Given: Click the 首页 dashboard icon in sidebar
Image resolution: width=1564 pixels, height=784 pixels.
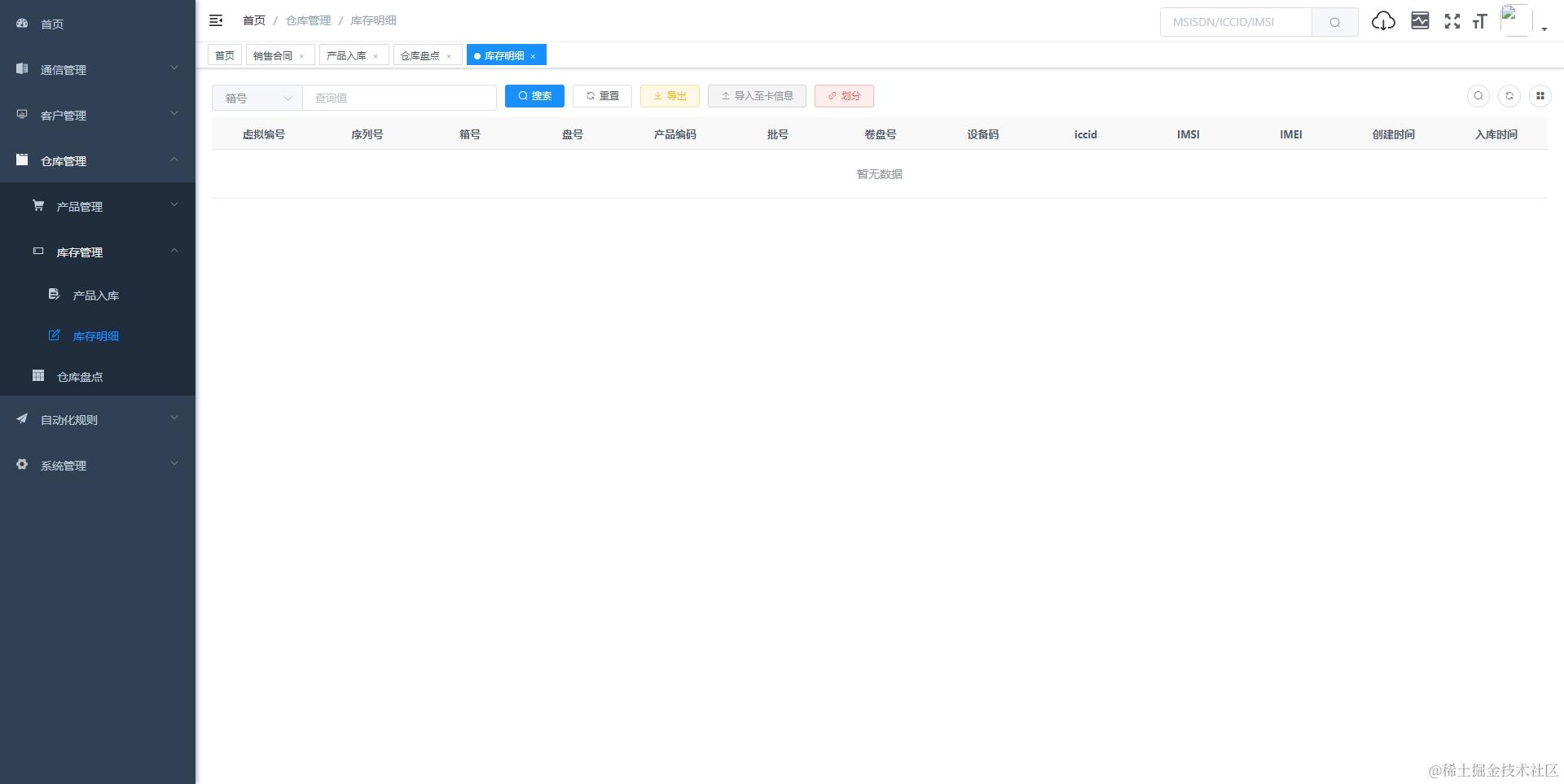Looking at the screenshot, I should [x=22, y=24].
